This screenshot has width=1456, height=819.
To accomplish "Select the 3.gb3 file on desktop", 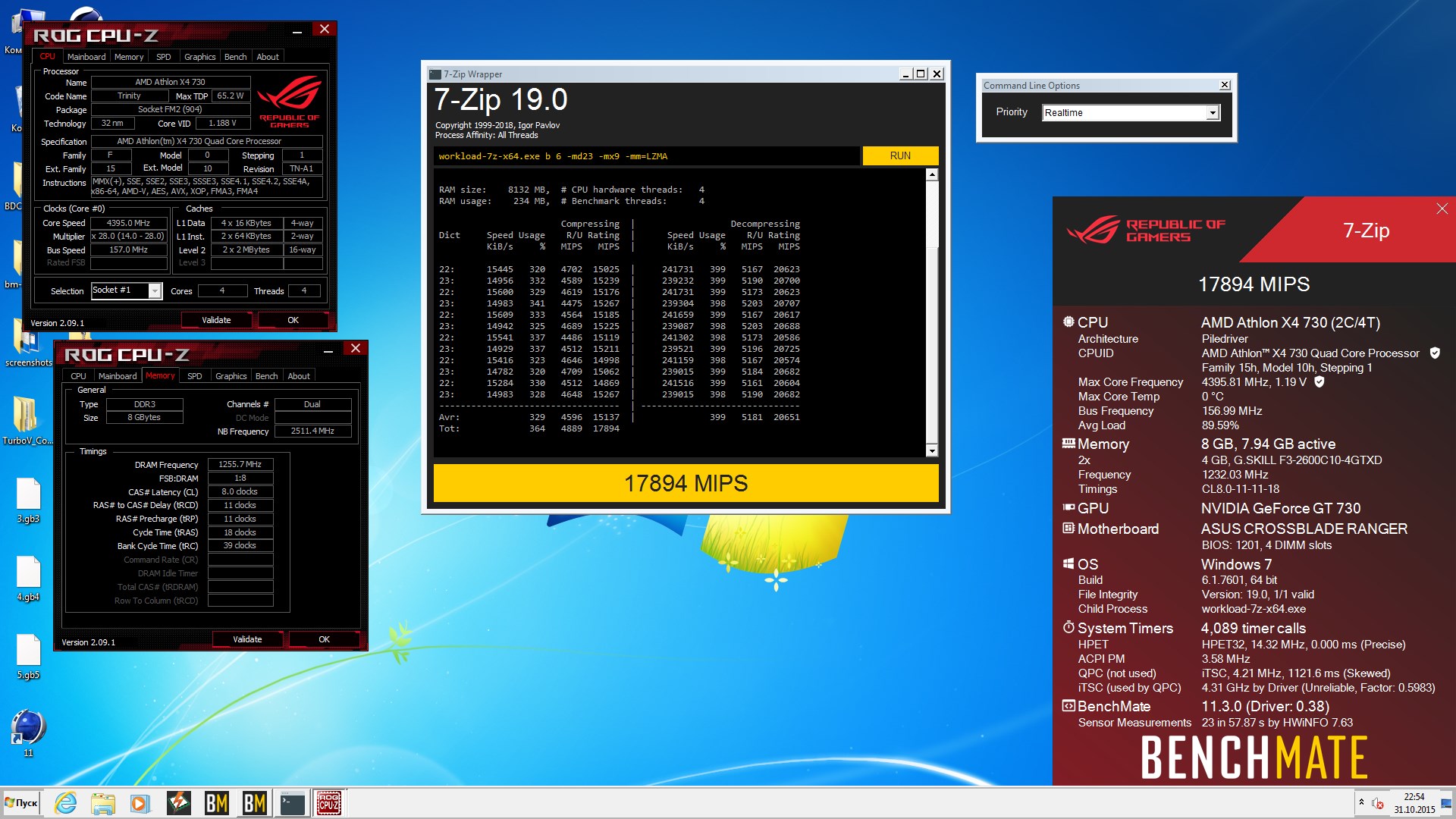I will [x=28, y=500].
